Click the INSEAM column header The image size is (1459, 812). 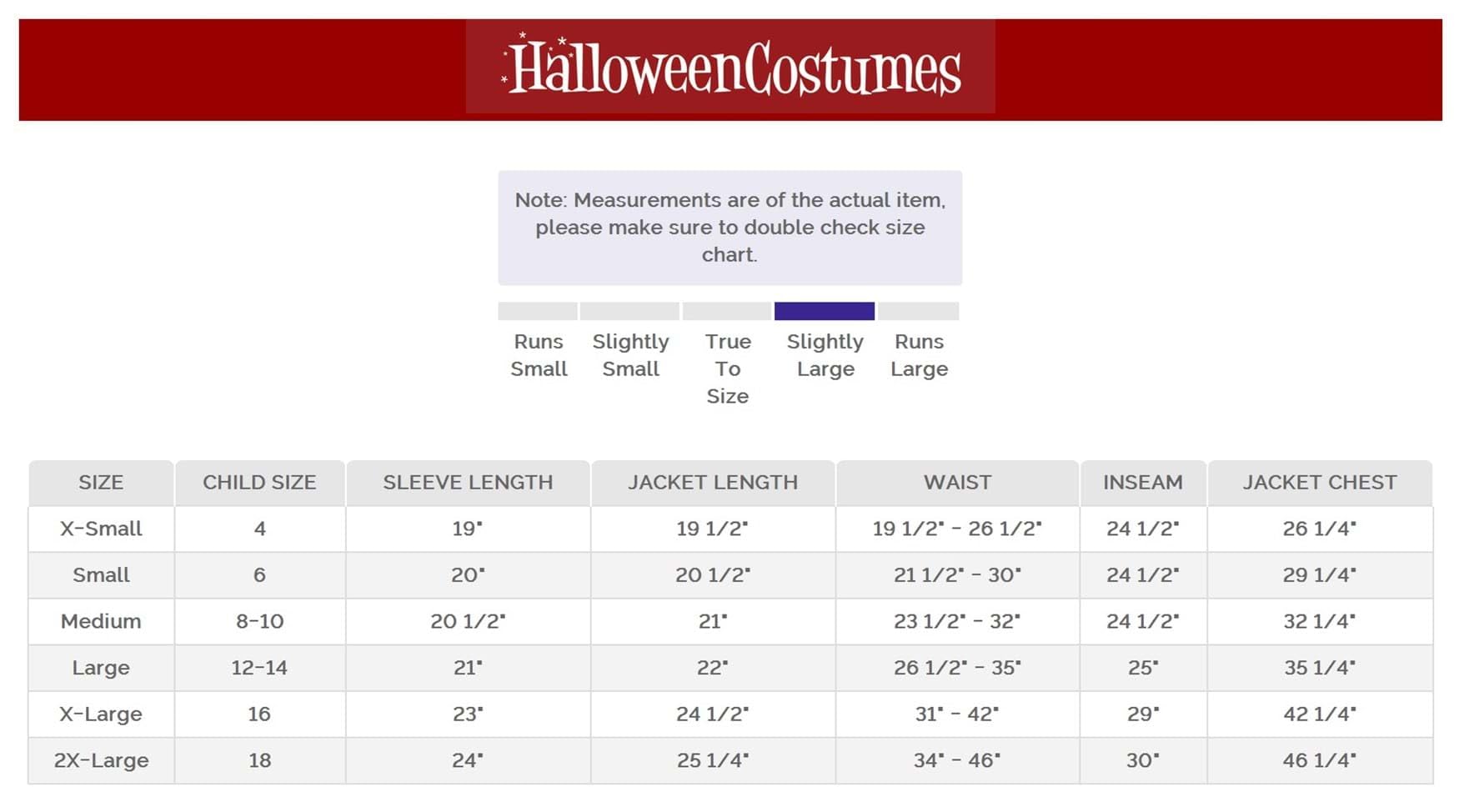pos(1143,483)
